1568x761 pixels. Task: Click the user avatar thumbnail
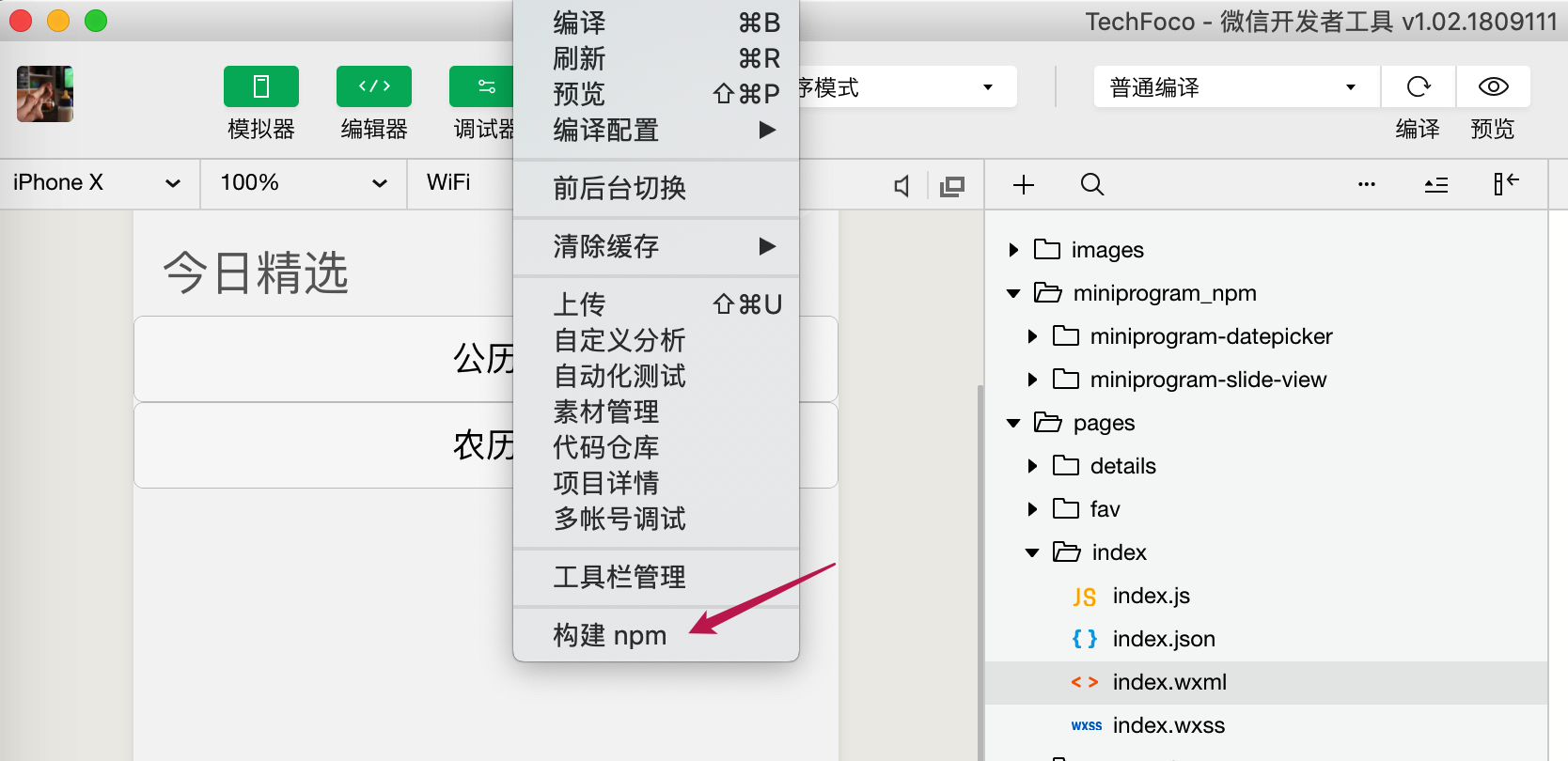pos(45,94)
